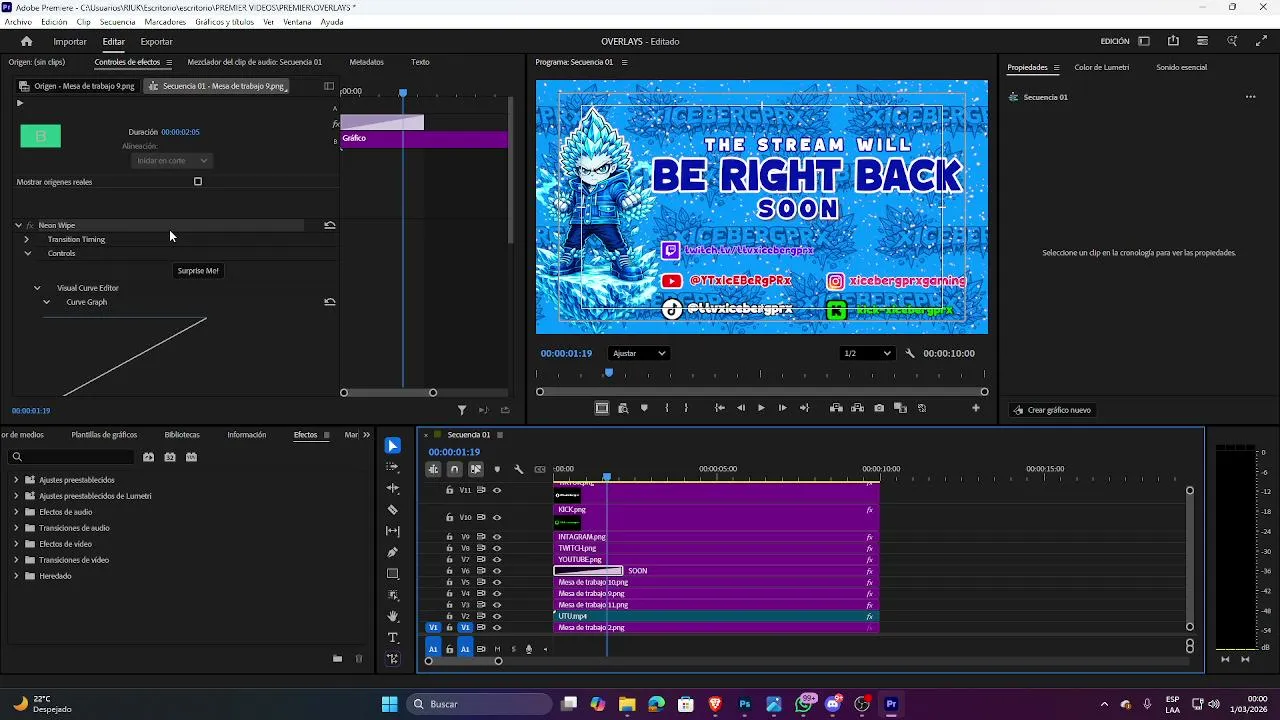Collapse the Controls group
The width and height of the screenshot is (1280, 720).
27,253
